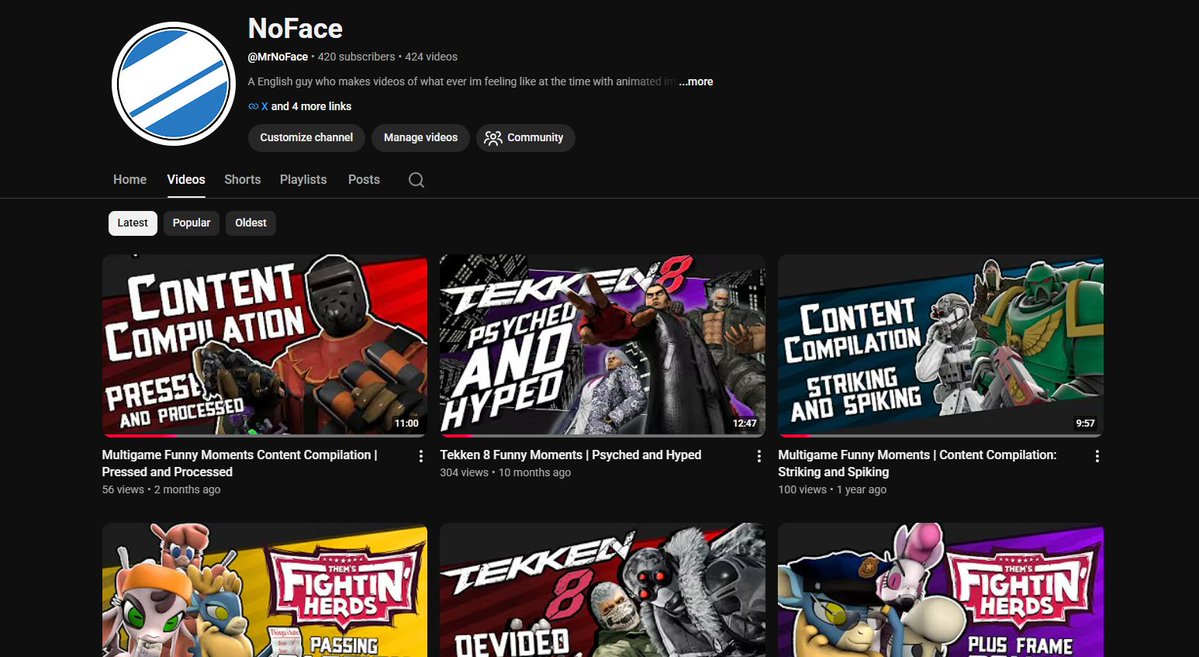Click the Community people icon

click(493, 138)
